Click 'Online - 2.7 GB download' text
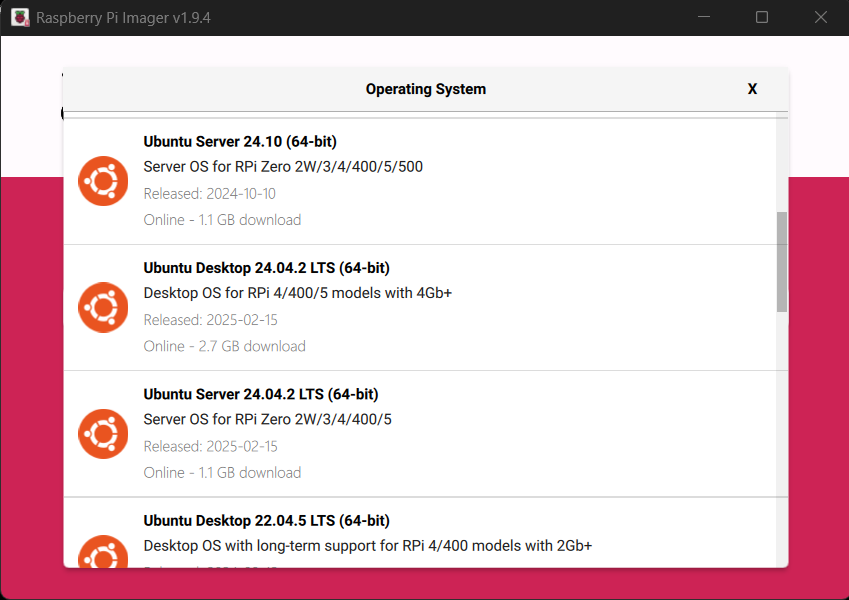 click(224, 346)
